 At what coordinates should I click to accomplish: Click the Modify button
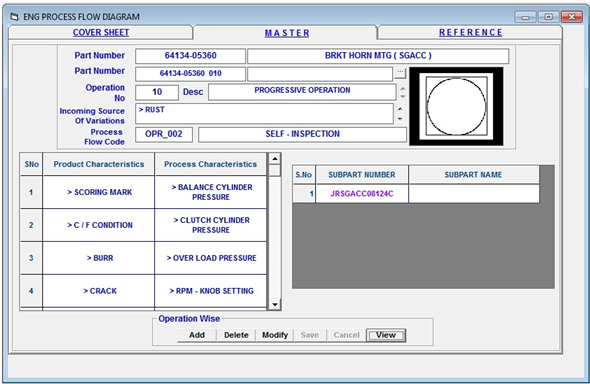click(x=275, y=335)
